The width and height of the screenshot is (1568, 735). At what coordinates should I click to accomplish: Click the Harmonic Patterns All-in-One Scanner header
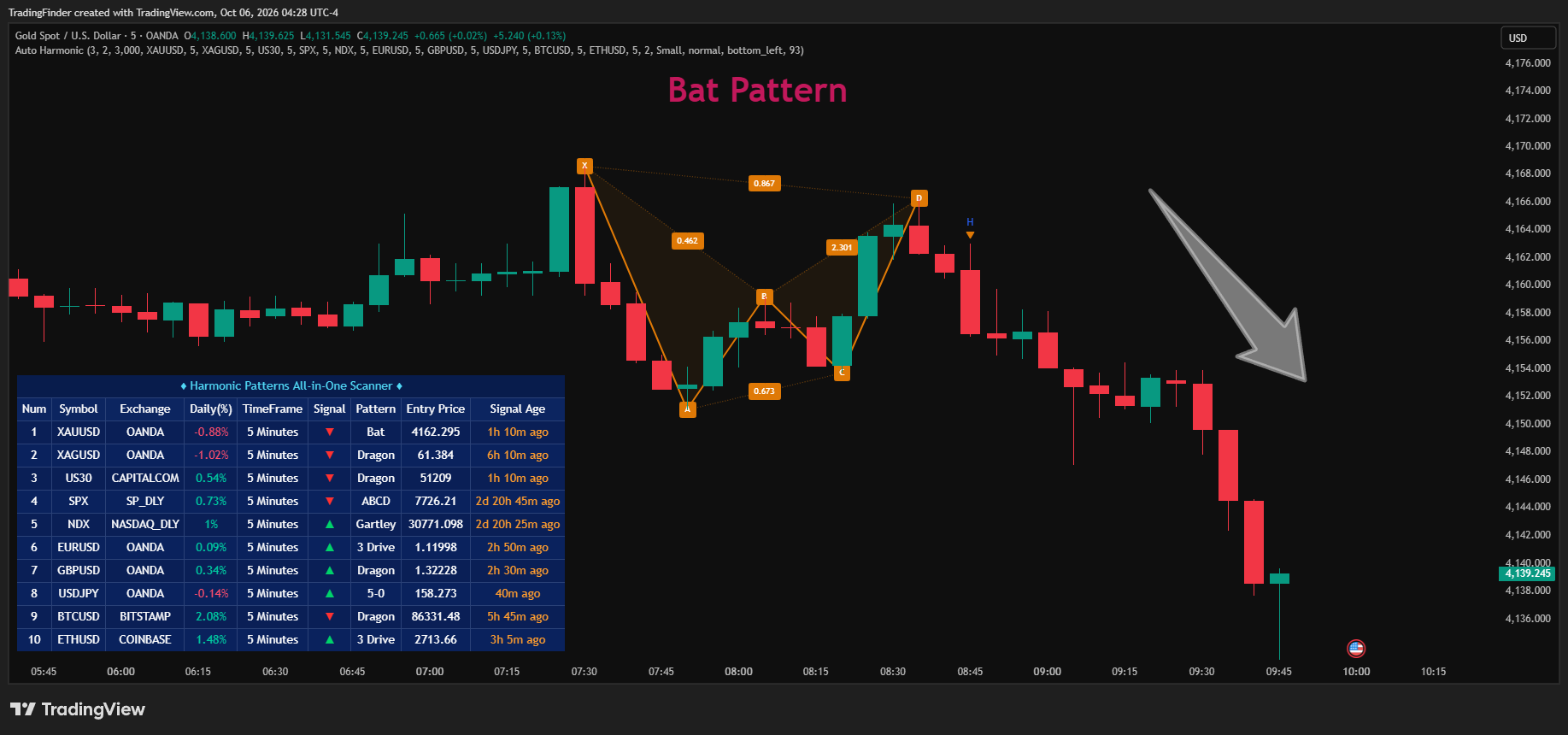(291, 386)
